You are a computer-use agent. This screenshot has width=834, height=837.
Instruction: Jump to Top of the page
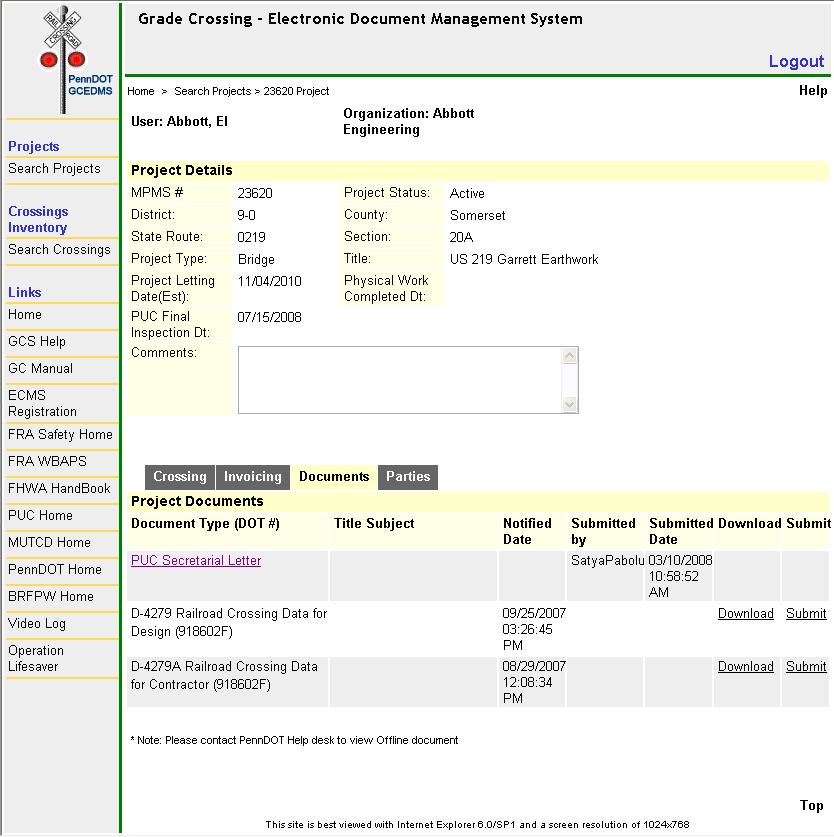click(x=812, y=806)
